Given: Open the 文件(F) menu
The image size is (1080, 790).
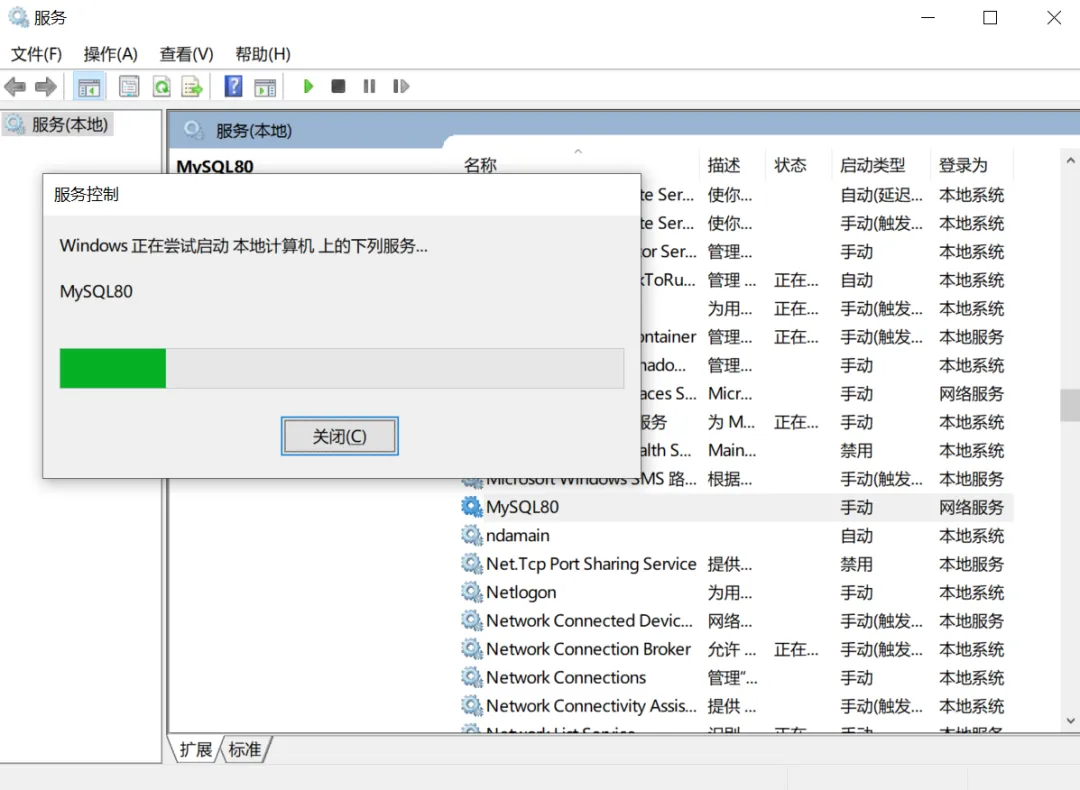Looking at the screenshot, I should click(x=37, y=54).
